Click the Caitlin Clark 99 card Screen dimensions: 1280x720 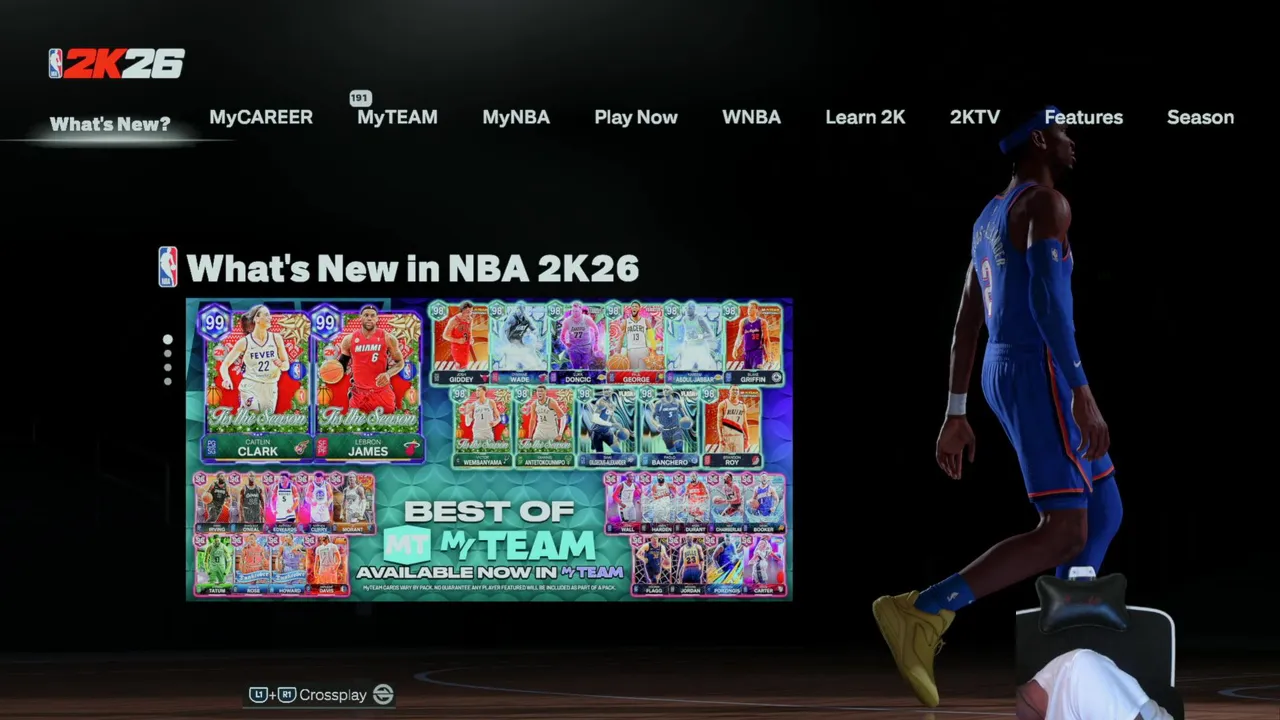(x=257, y=383)
